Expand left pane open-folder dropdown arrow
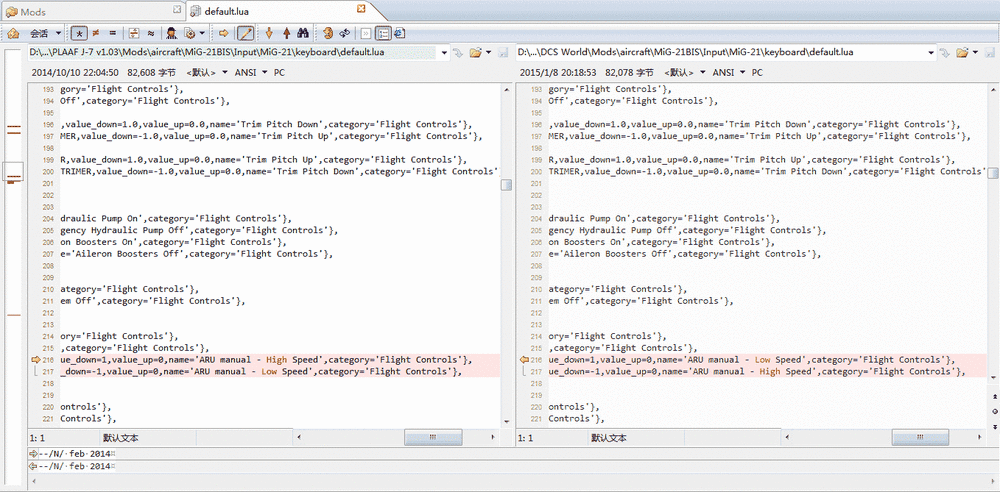1000x492 pixels. tap(489, 52)
